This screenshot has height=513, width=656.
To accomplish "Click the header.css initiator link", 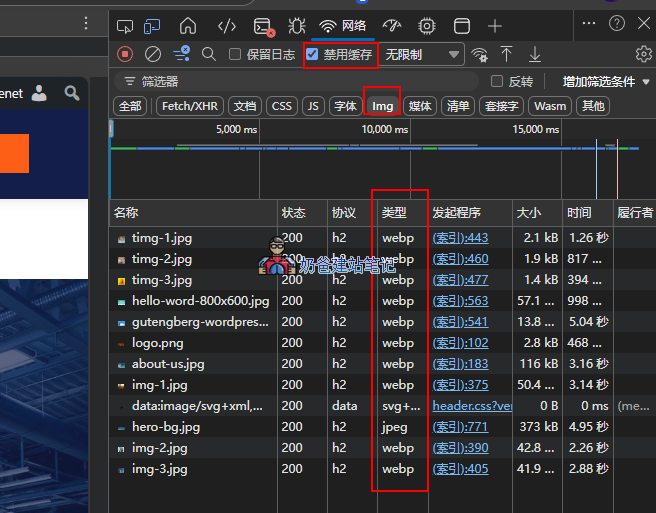I will (x=472, y=406).
